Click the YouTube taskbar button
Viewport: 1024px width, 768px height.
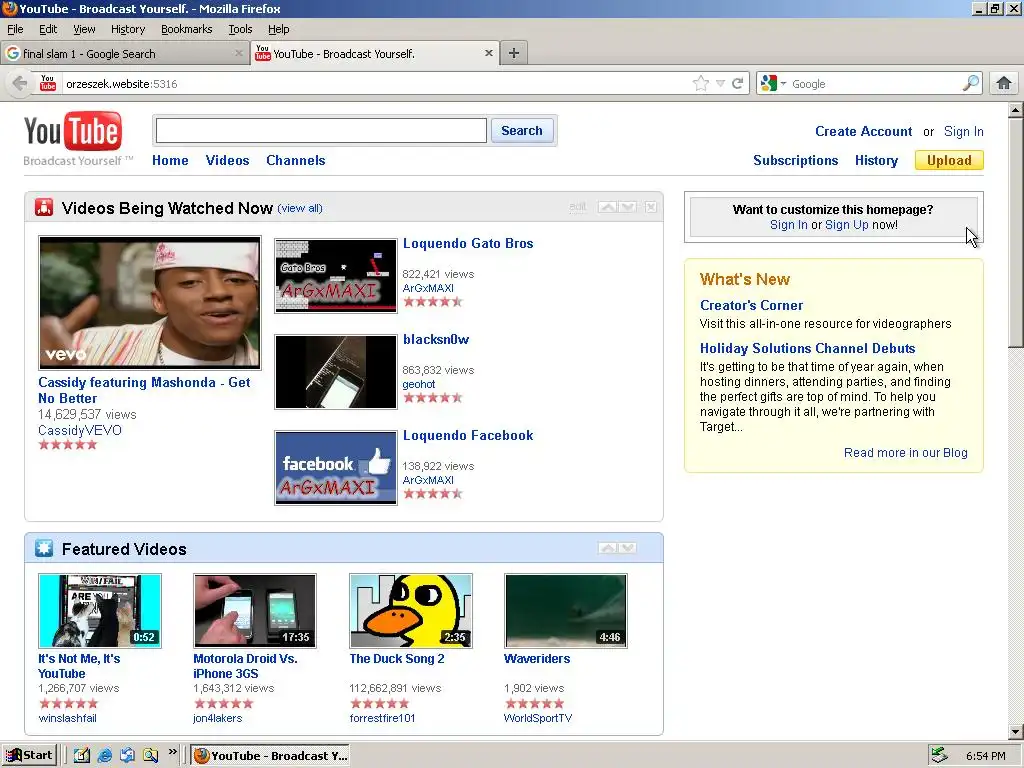pyautogui.click(x=271, y=756)
